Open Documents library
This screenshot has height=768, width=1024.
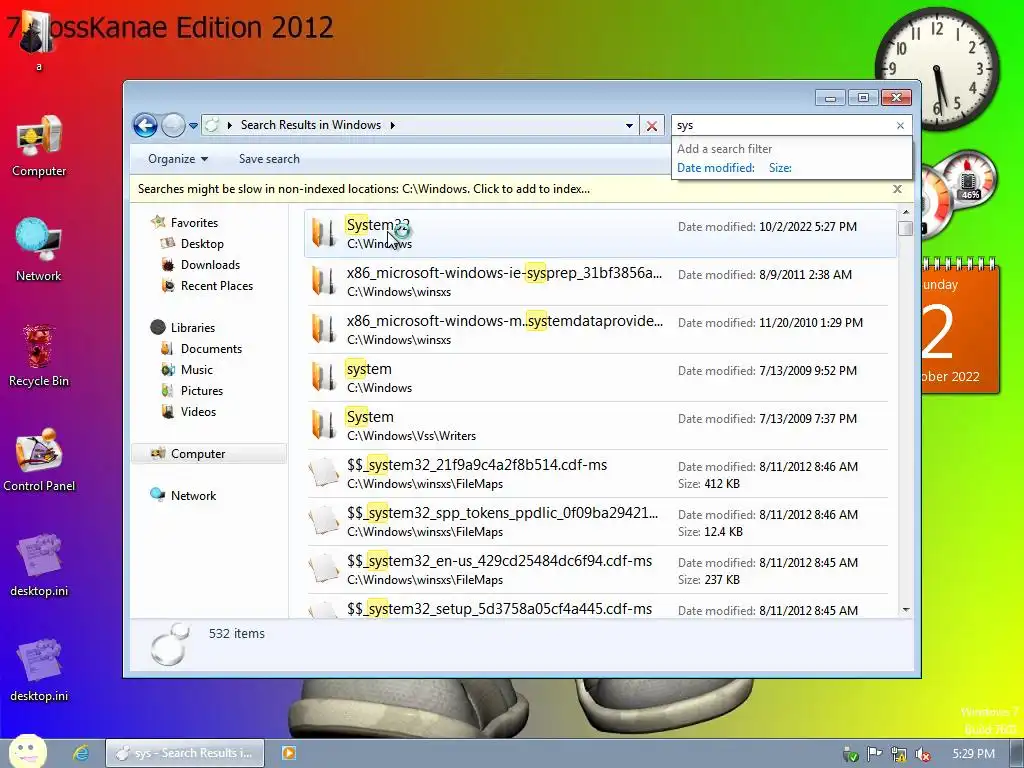pyautogui.click(x=211, y=349)
